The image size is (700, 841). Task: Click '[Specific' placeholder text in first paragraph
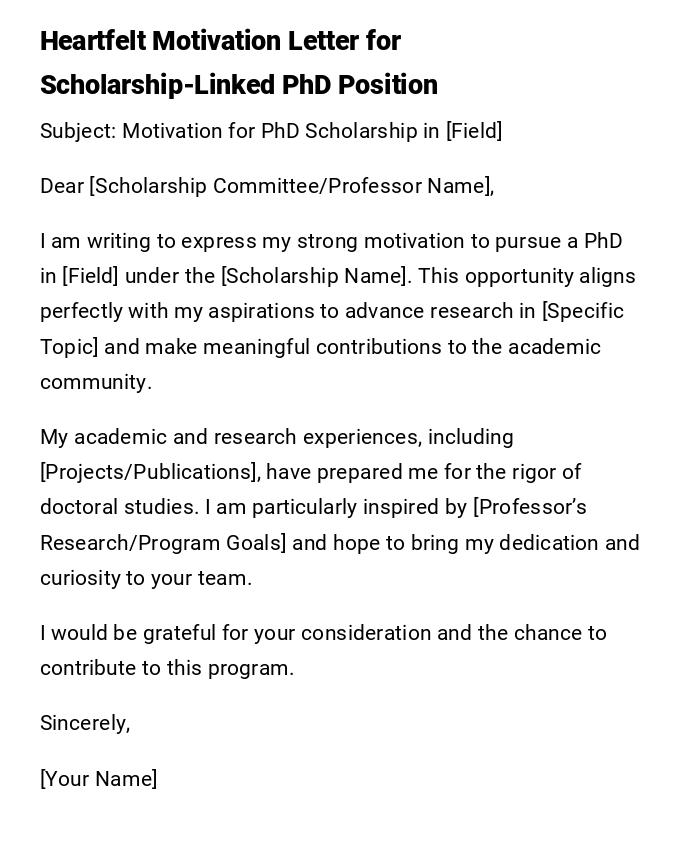coord(583,311)
